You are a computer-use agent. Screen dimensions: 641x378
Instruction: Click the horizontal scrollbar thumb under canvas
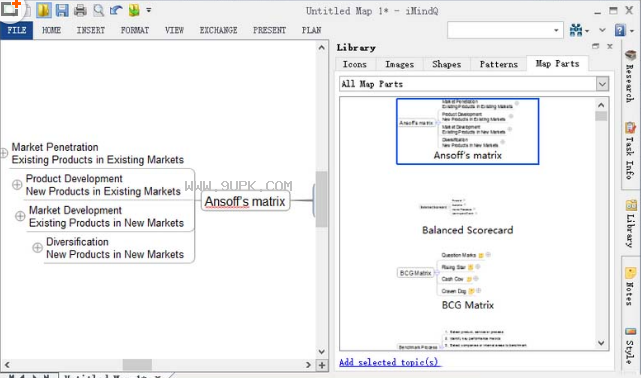point(137,365)
